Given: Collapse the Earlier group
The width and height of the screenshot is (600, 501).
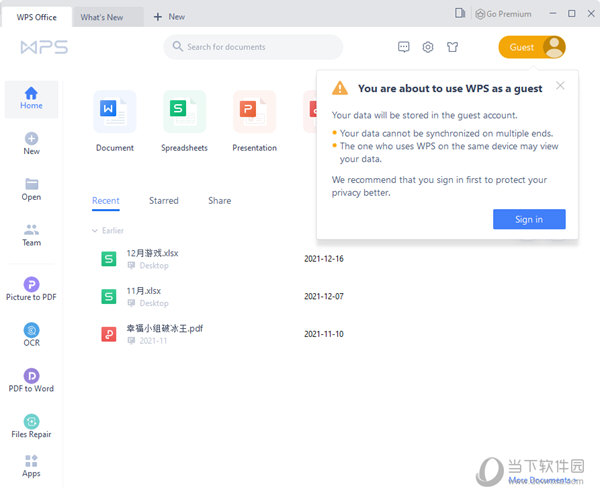Looking at the screenshot, I should tap(95, 230).
